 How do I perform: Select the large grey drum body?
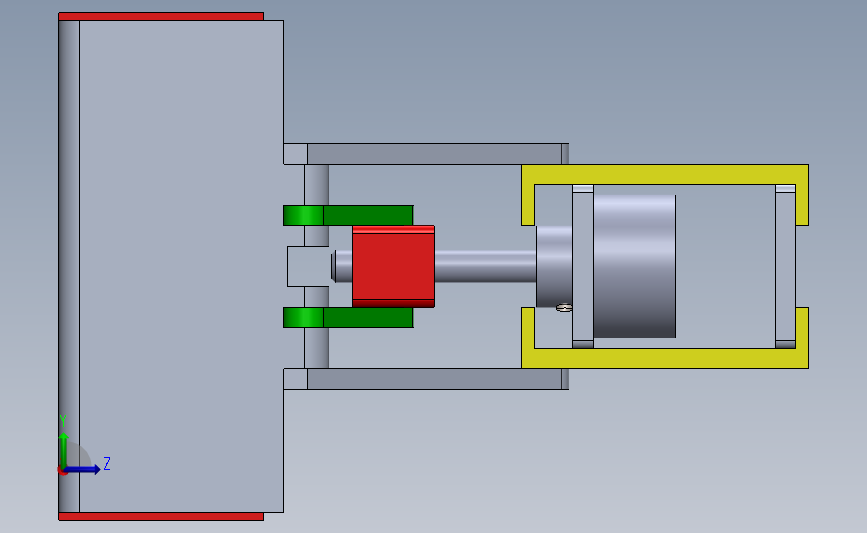[x=181, y=266]
